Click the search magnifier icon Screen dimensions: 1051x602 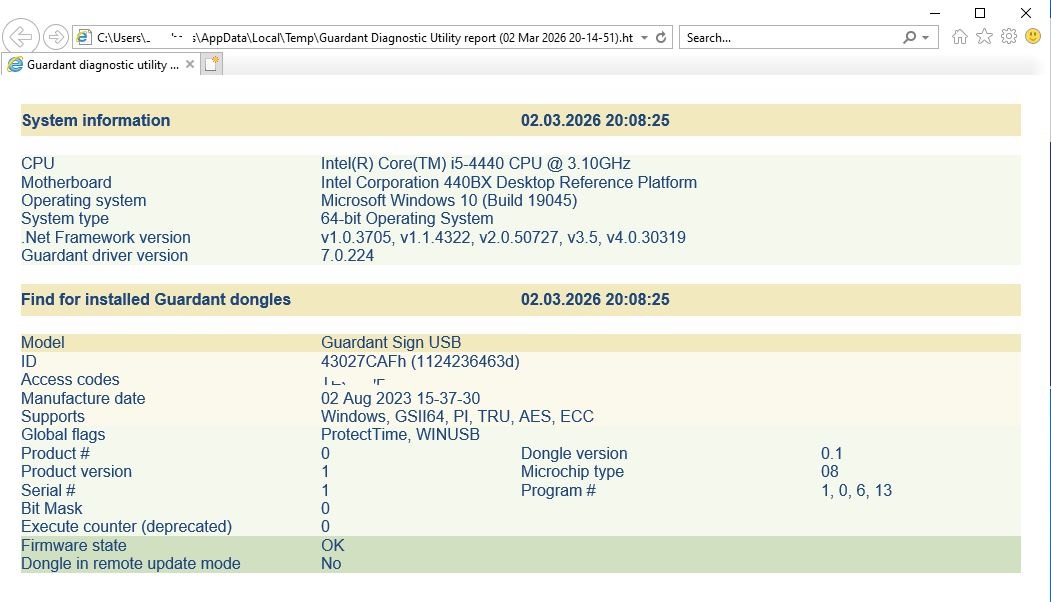909,37
